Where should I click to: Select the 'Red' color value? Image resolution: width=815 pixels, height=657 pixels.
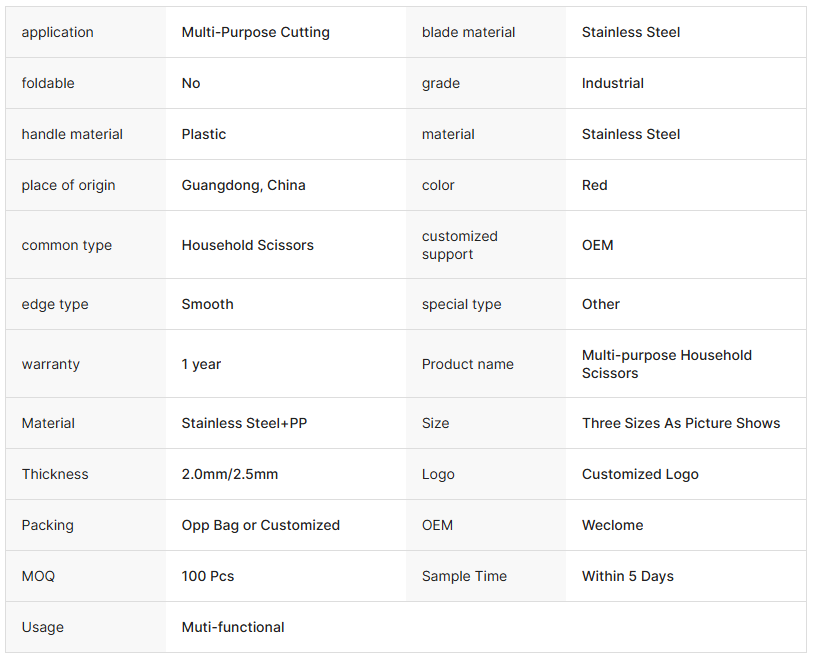click(x=594, y=185)
